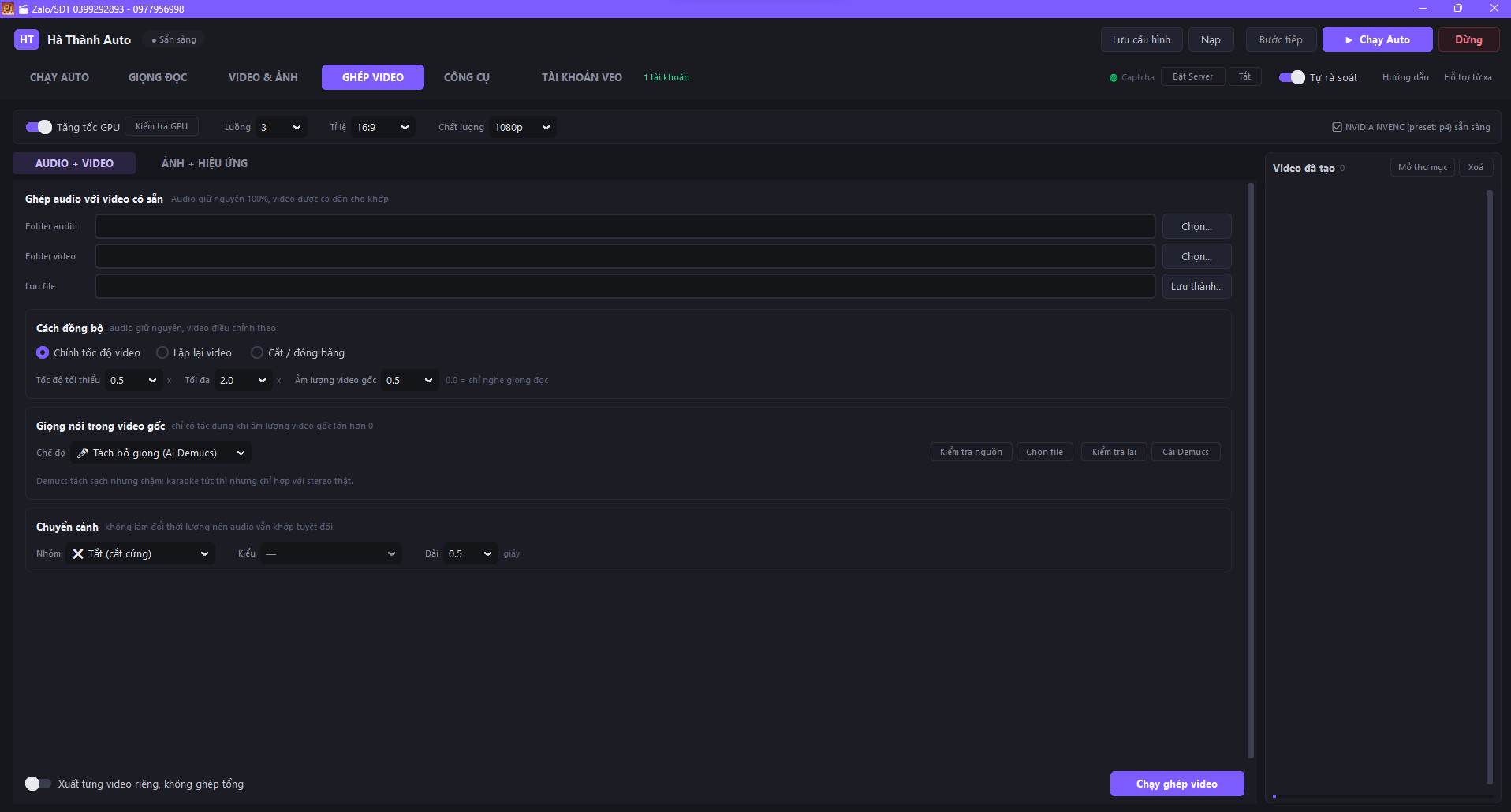Enable Xuất từng video riêng toggle
1511x812 pixels.
pos(38,784)
